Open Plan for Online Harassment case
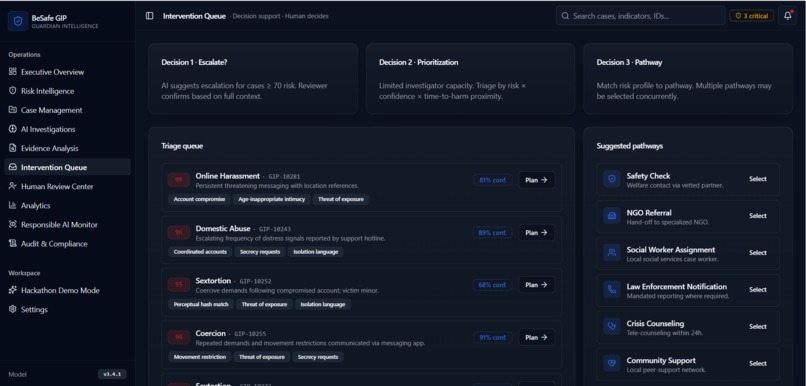Screen dimensions: 806x386 [x=536, y=180]
